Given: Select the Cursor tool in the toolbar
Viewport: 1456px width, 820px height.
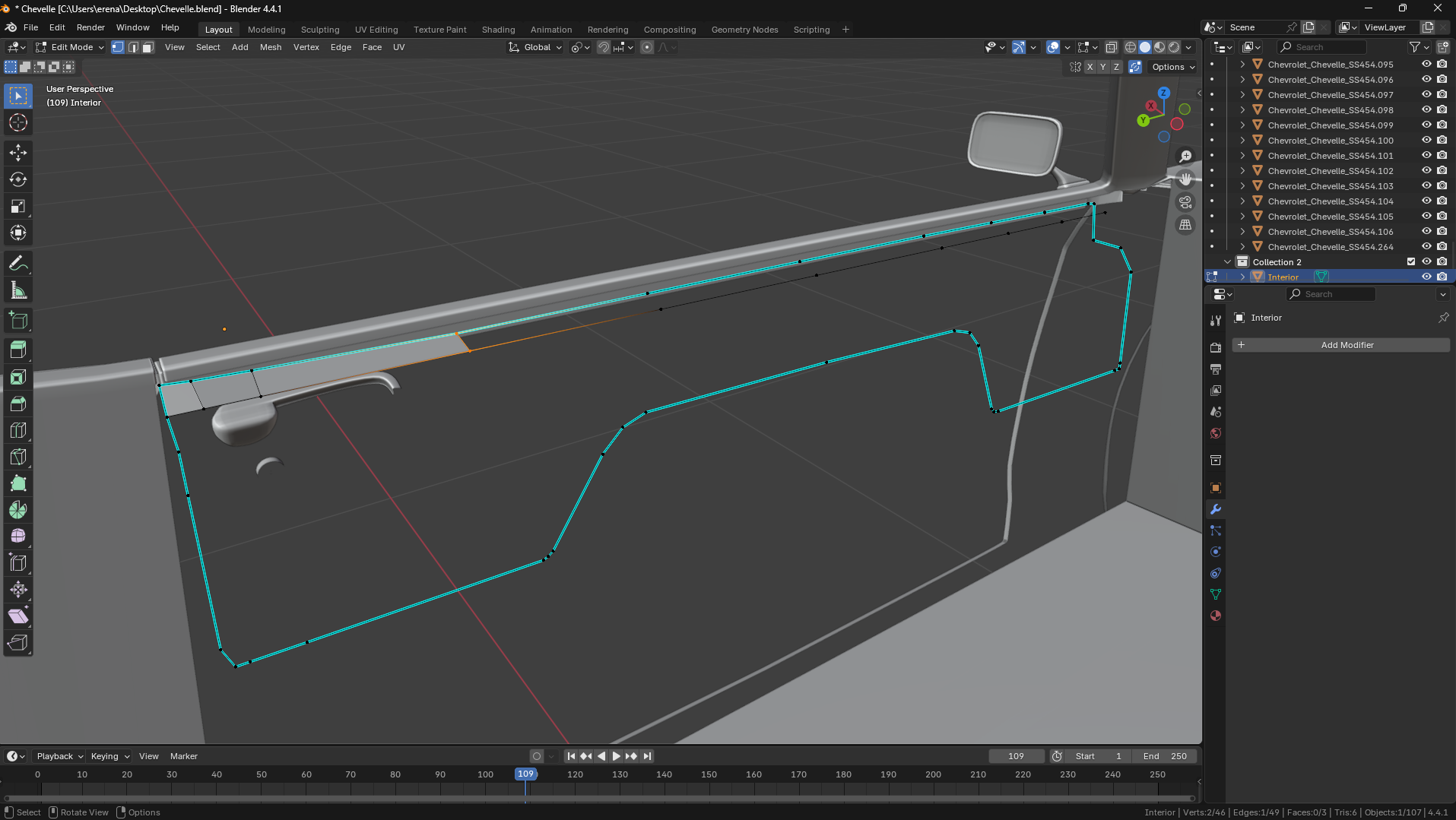Looking at the screenshot, I should click(18, 122).
